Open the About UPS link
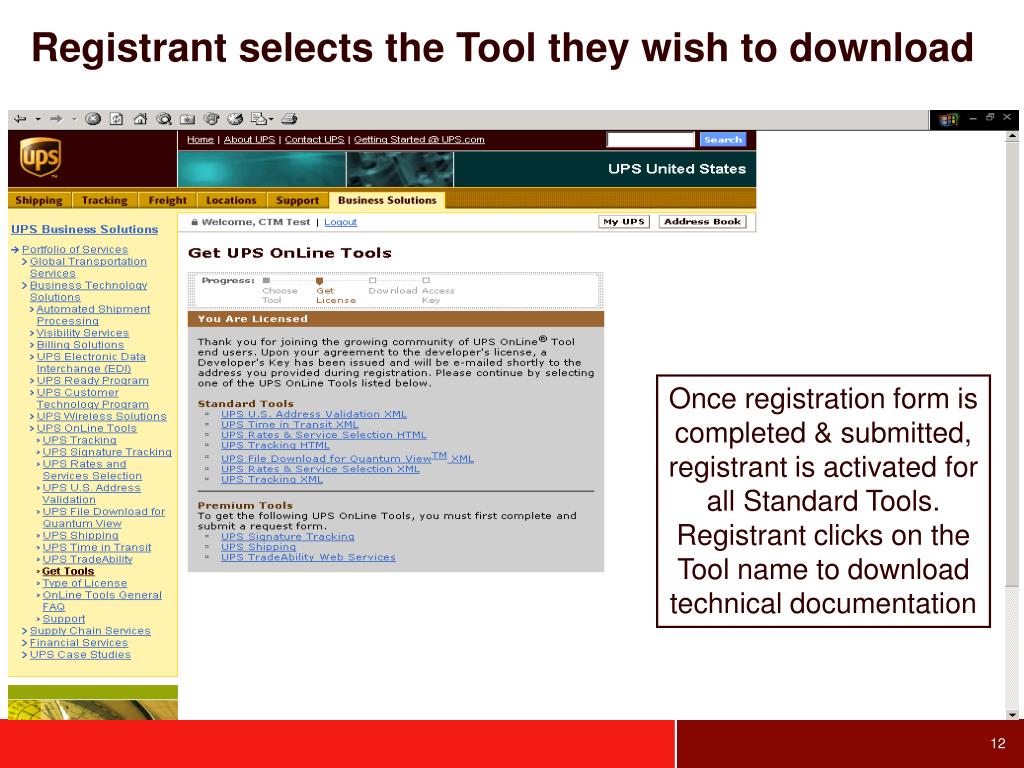Screen dimensions: 1024x768 coord(249,139)
